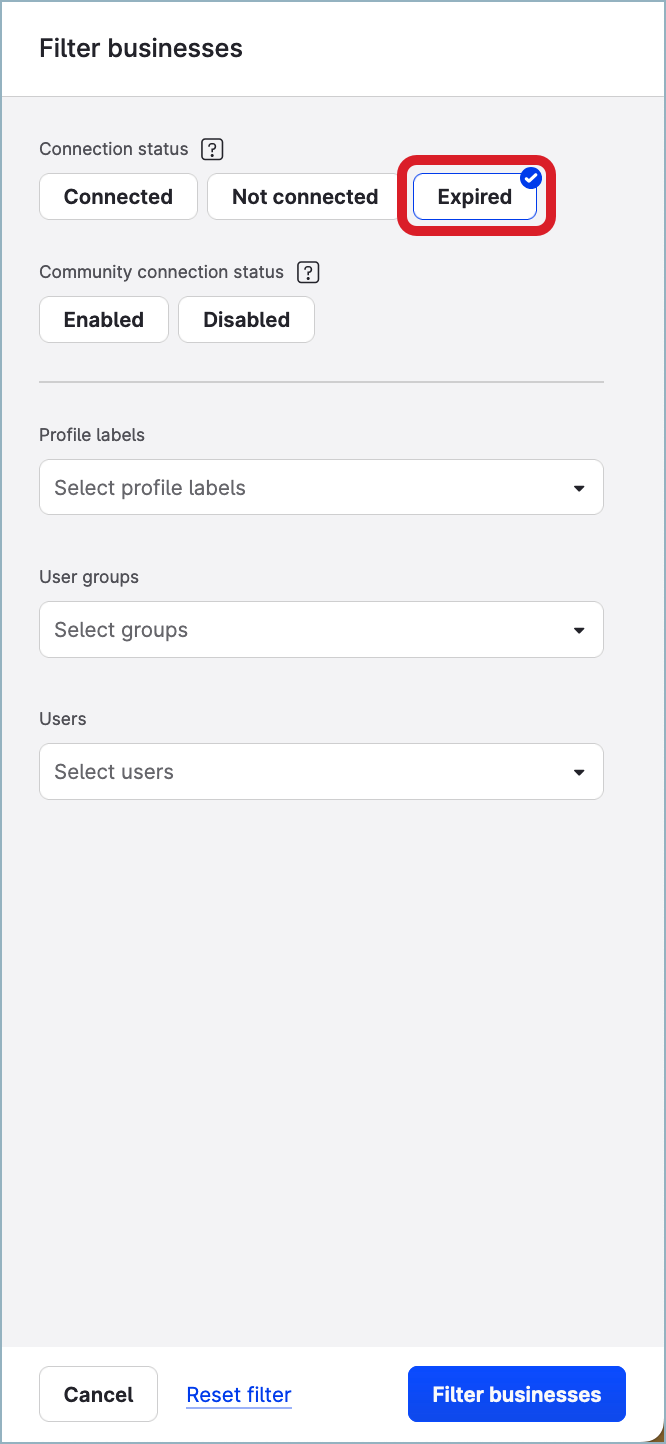
Task: Click the Users dropdown arrow
Action: (x=579, y=772)
